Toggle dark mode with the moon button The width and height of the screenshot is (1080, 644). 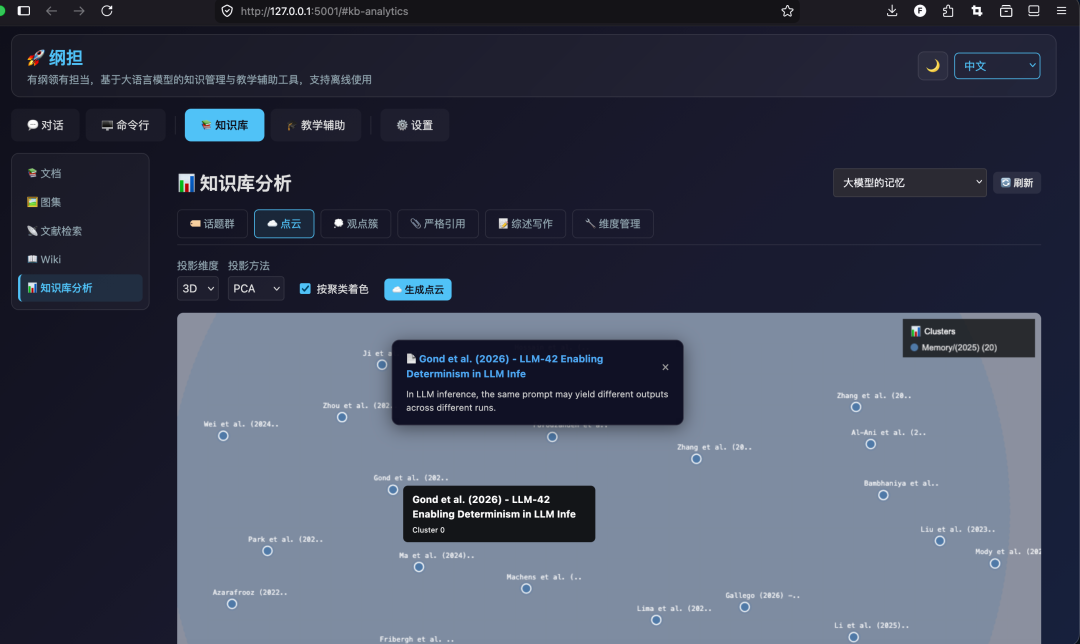[x=933, y=66]
